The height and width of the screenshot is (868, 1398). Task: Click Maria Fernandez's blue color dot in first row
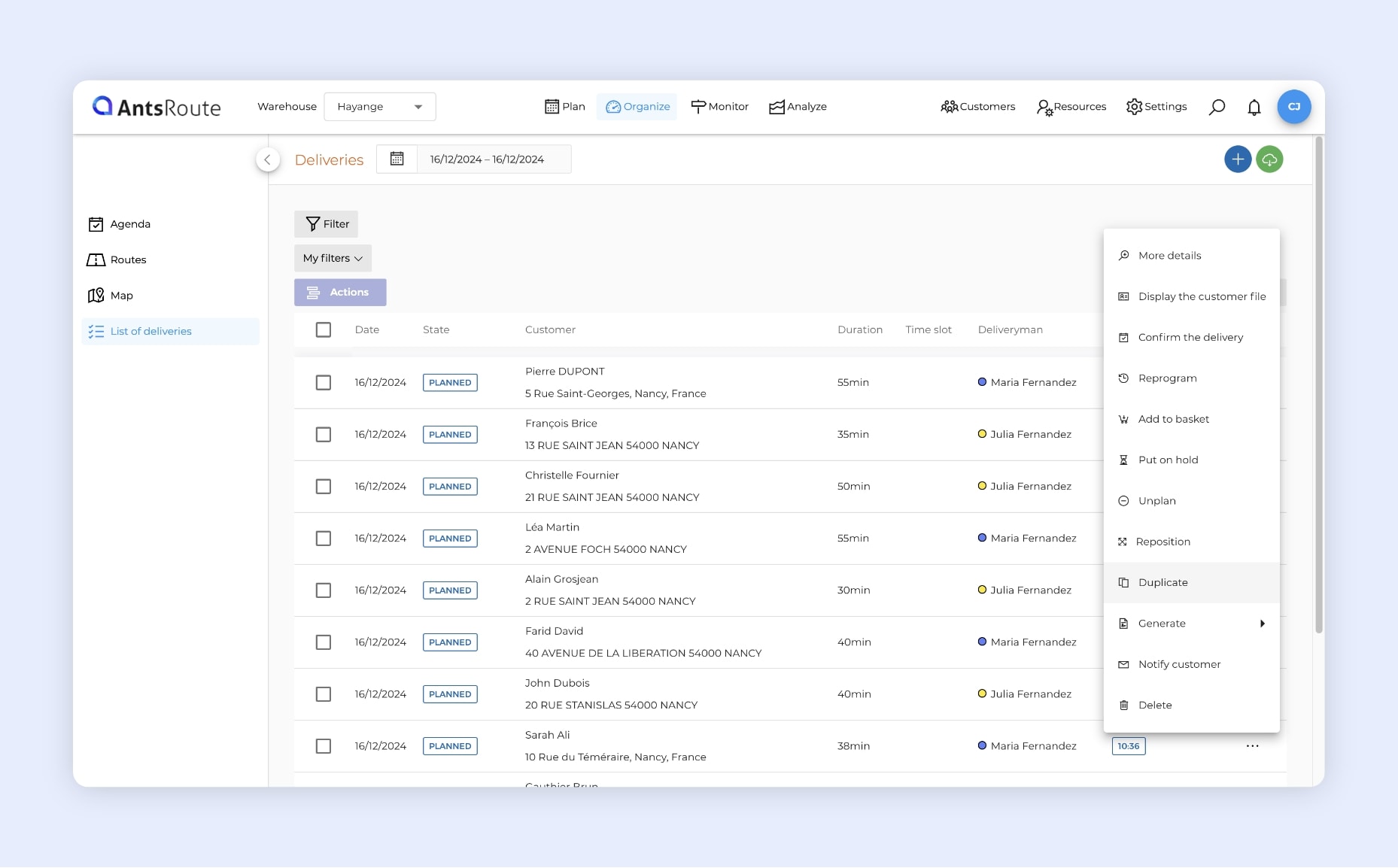[982, 382]
